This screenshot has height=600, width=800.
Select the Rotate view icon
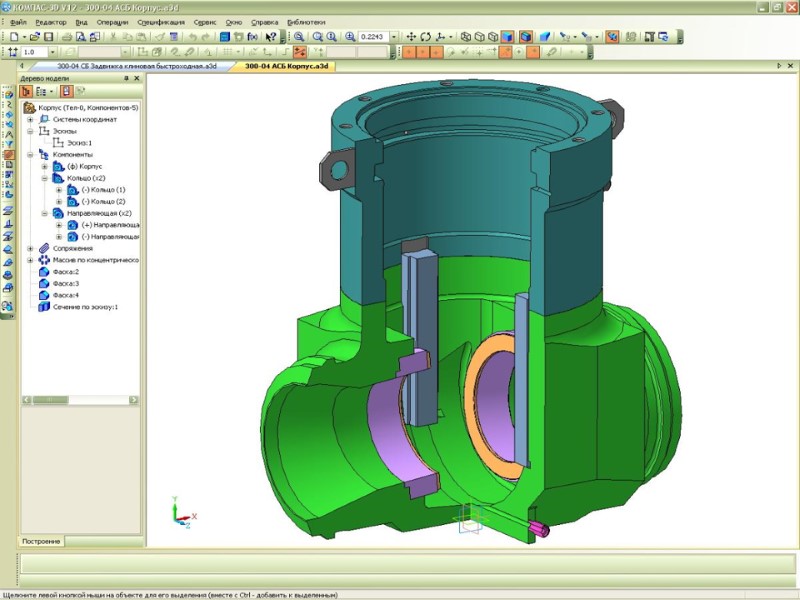coord(426,37)
